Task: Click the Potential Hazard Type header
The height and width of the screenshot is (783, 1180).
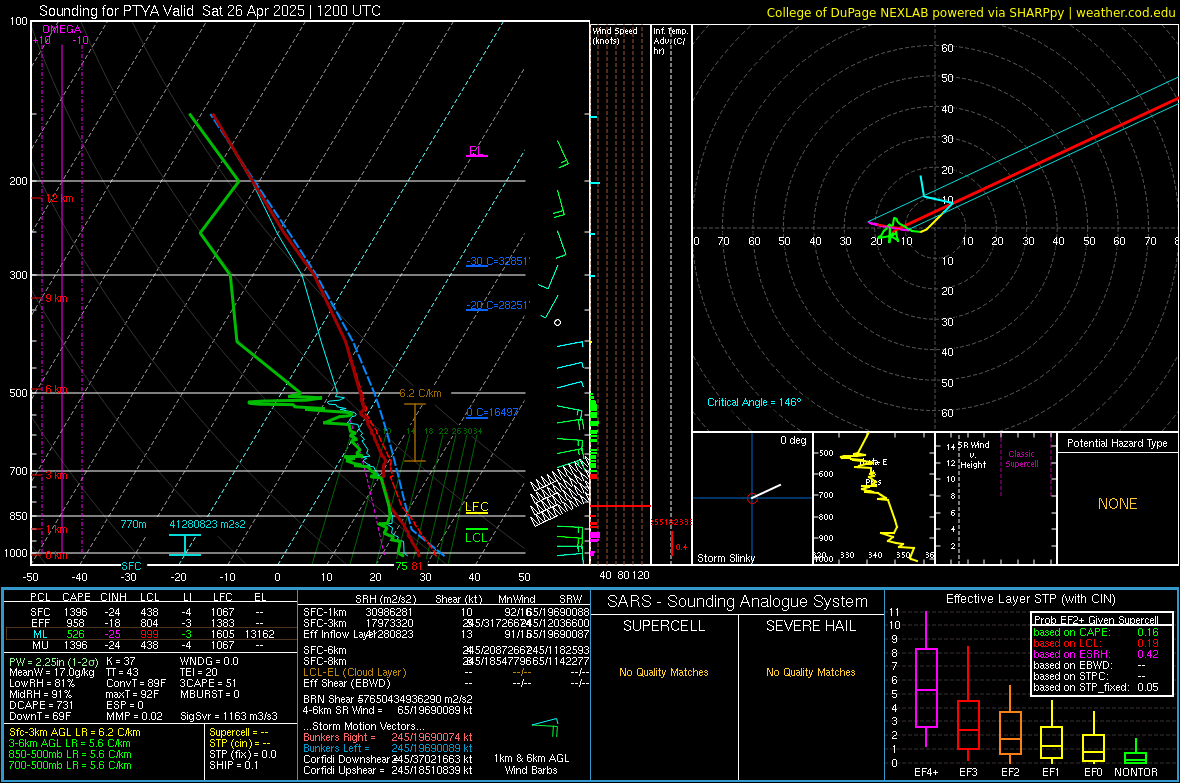Action: coord(1117,443)
